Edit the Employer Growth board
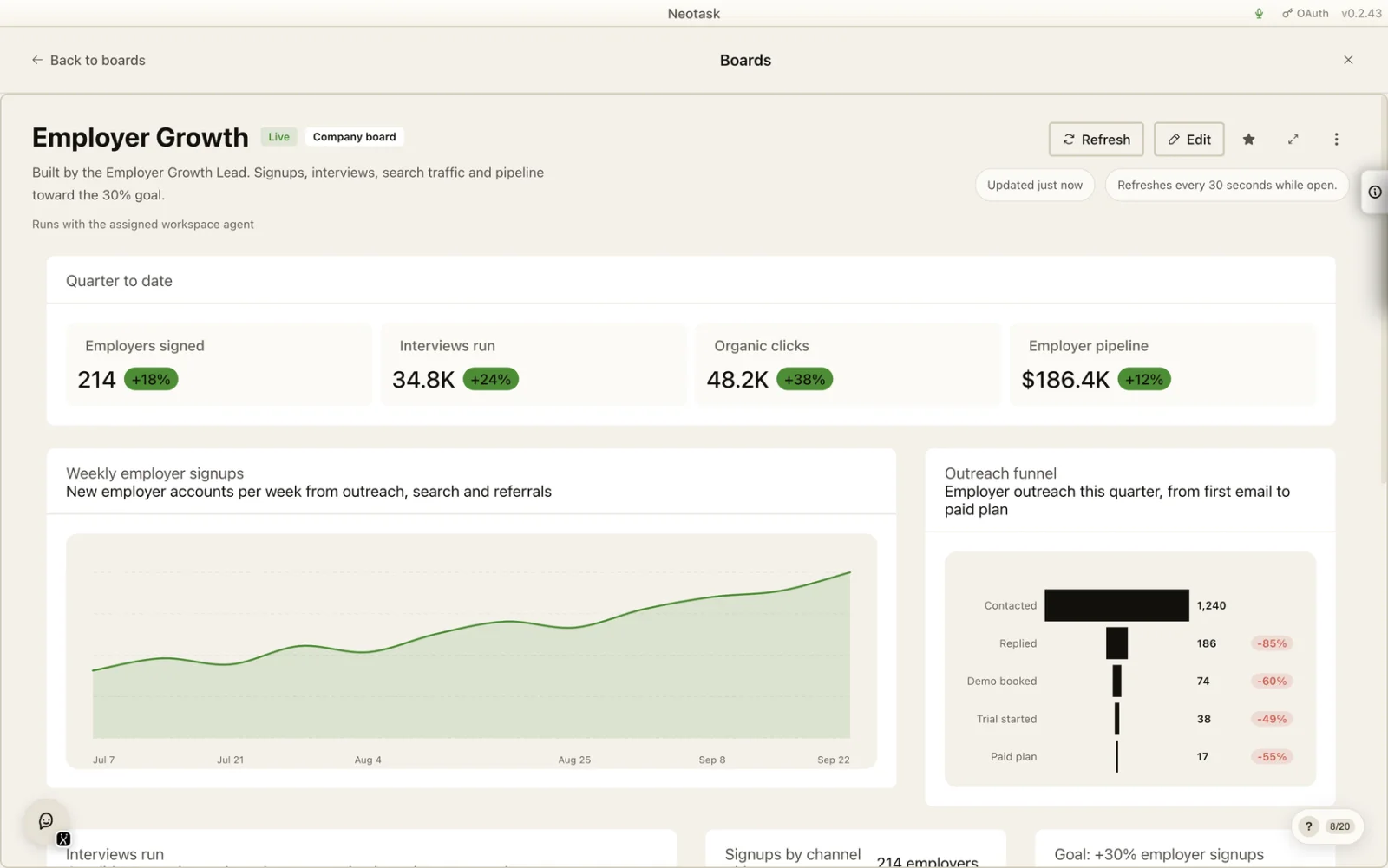The width and height of the screenshot is (1388, 868). [1188, 139]
